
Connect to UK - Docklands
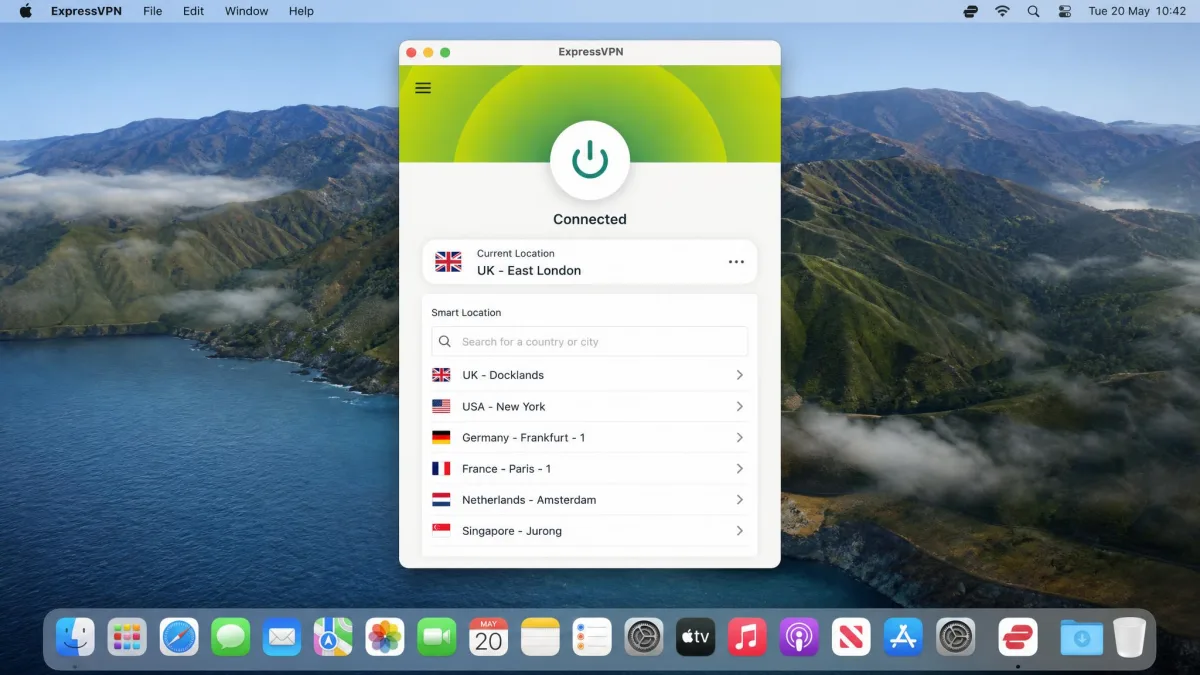click(x=590, y=375)
